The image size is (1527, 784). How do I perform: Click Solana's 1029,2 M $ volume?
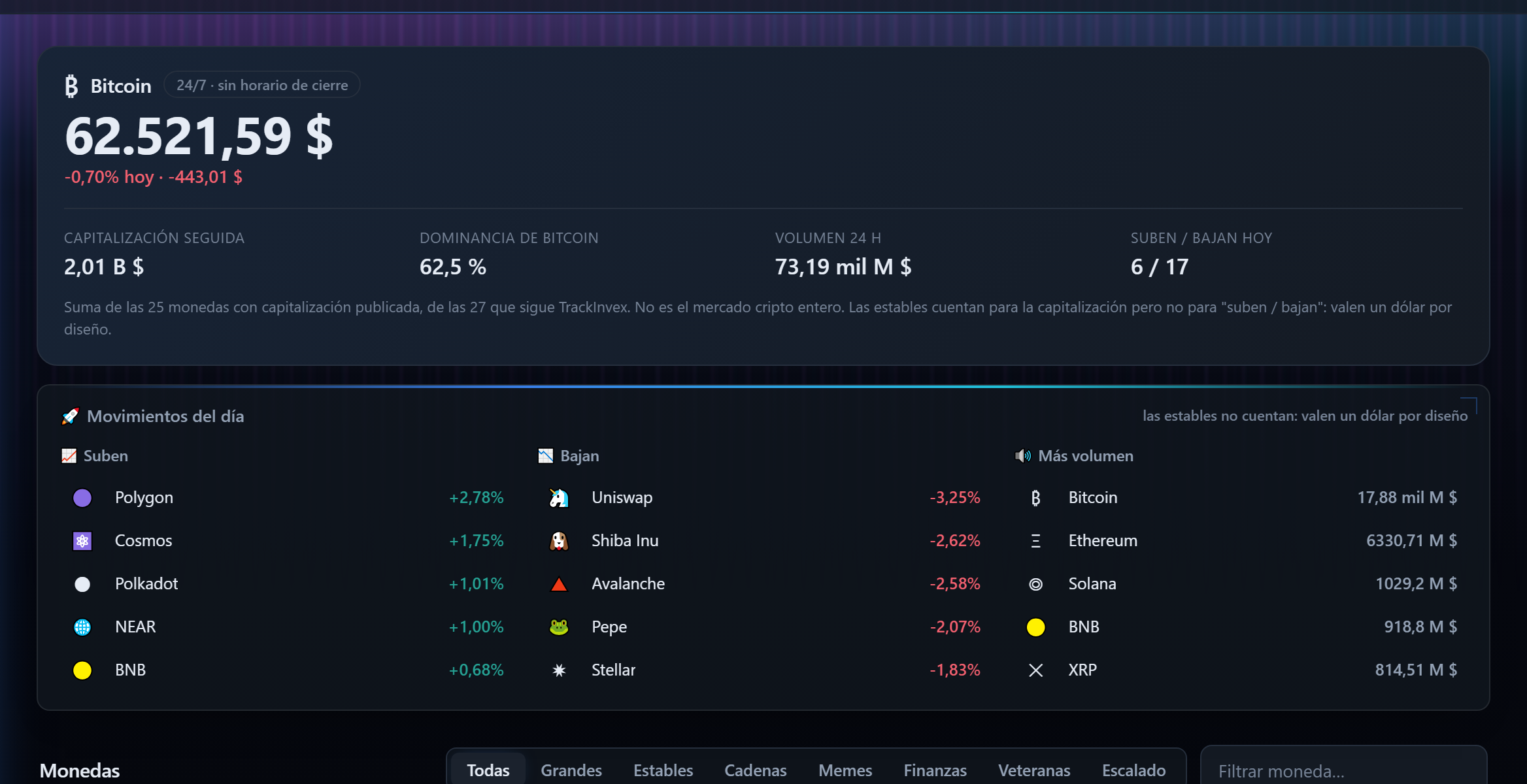tap(1416, 584)
